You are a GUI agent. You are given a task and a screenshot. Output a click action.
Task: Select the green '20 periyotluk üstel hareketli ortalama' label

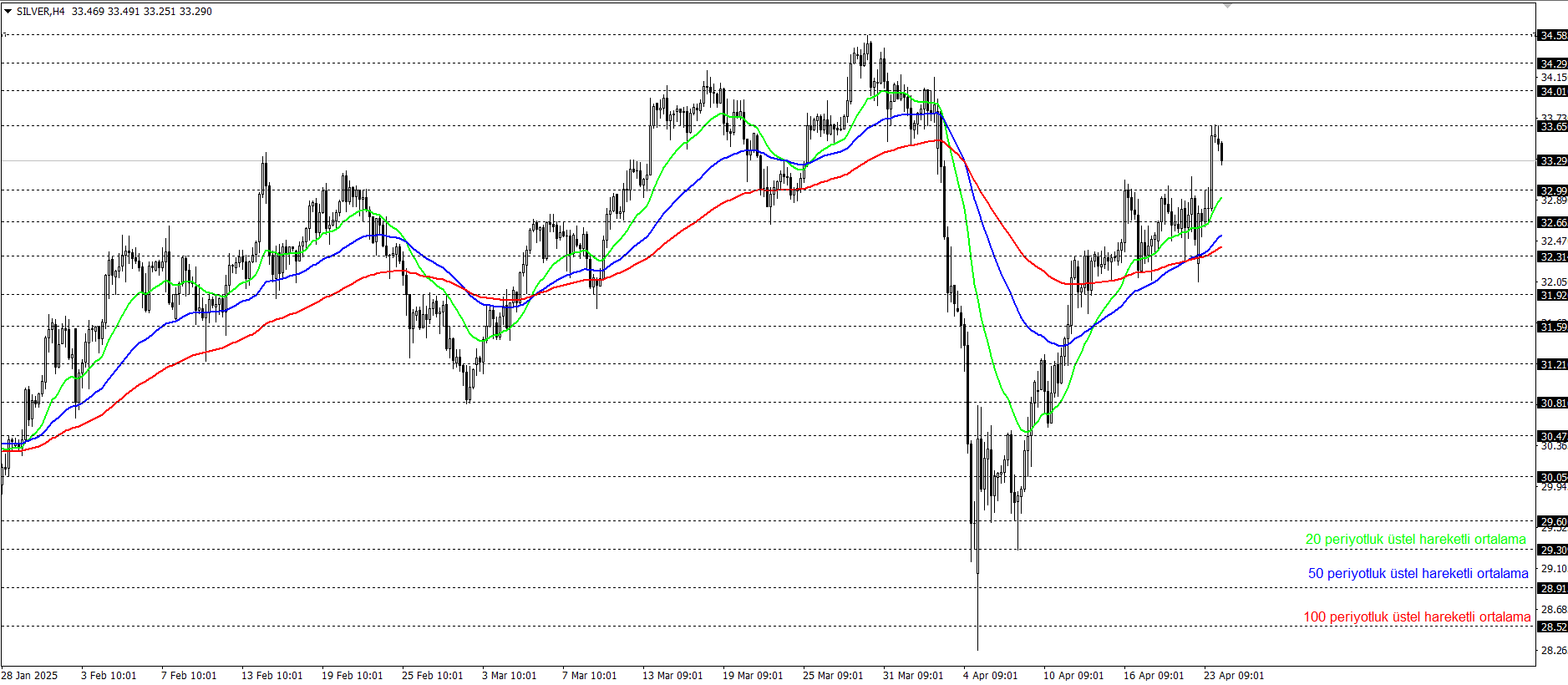(x=1415, y=540)
